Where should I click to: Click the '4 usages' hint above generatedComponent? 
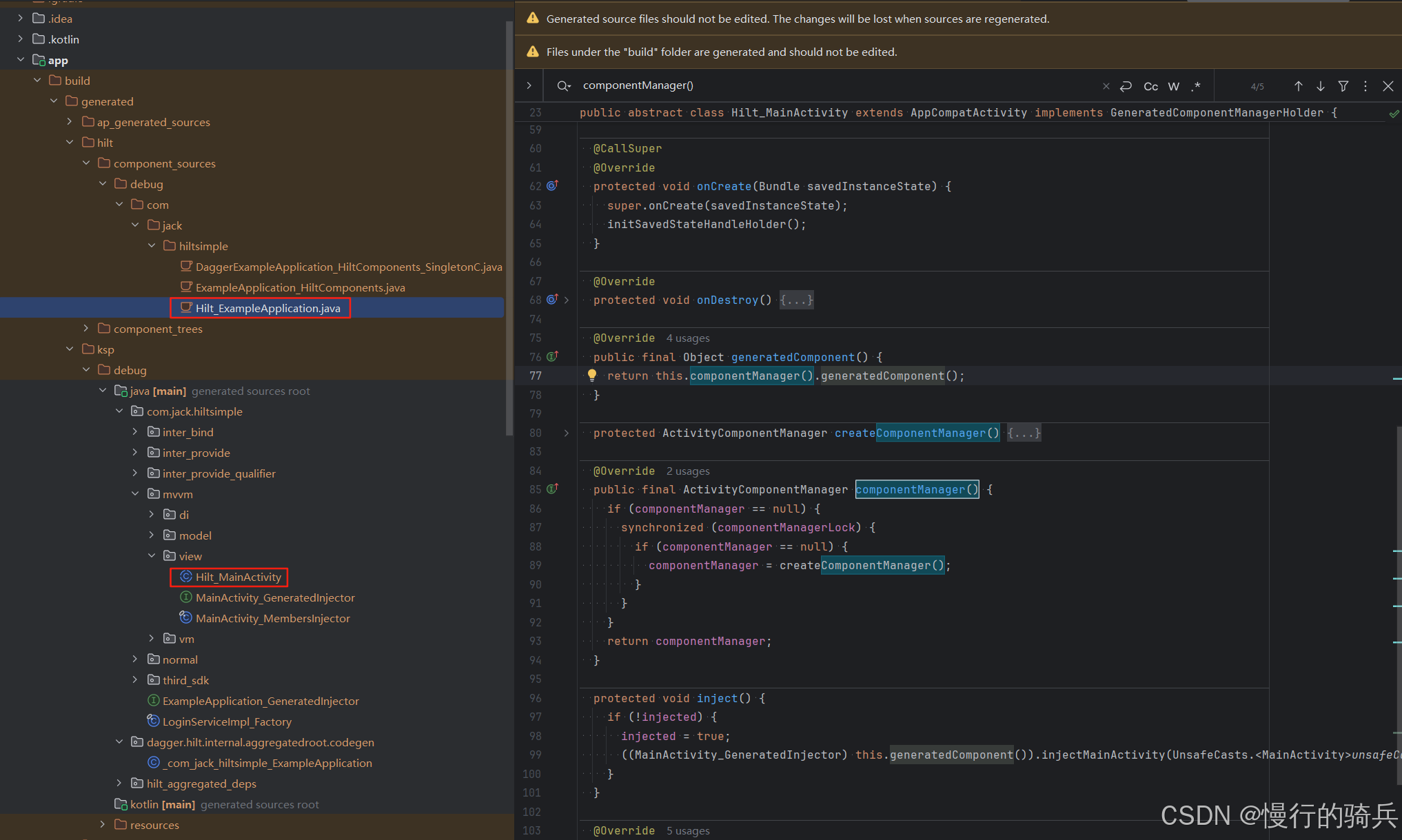687,338
